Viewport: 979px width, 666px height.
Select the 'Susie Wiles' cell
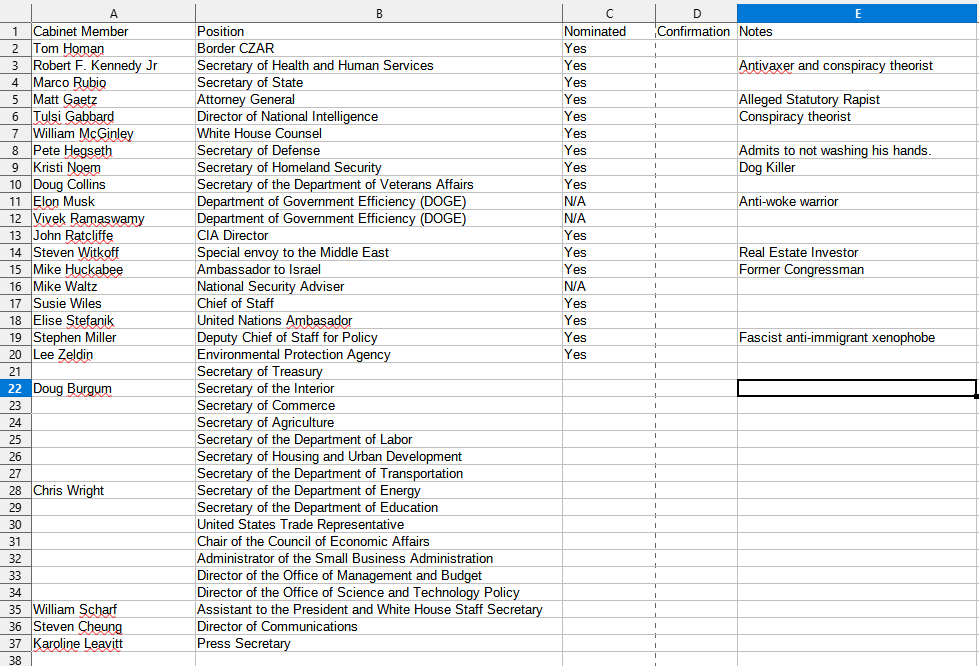[x=113, y=303]
